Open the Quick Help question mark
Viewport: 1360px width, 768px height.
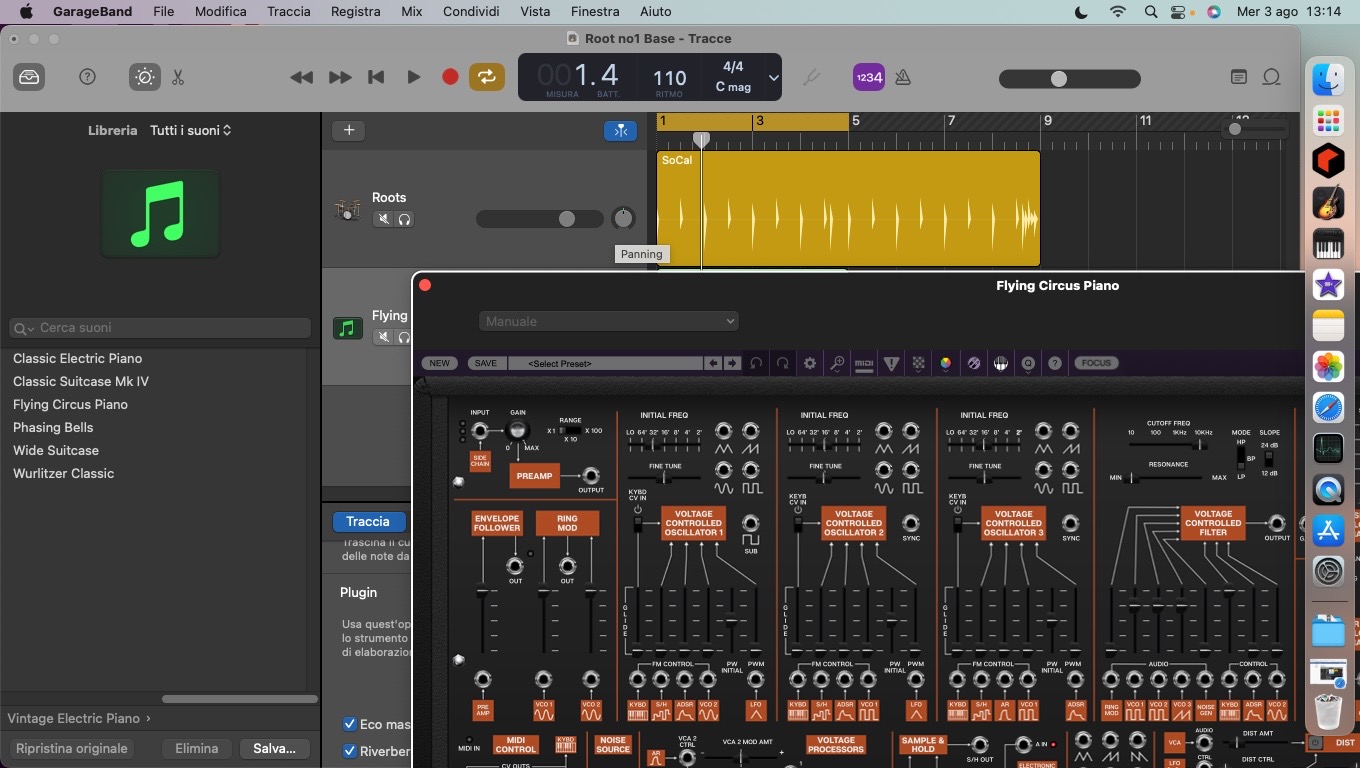87,77
